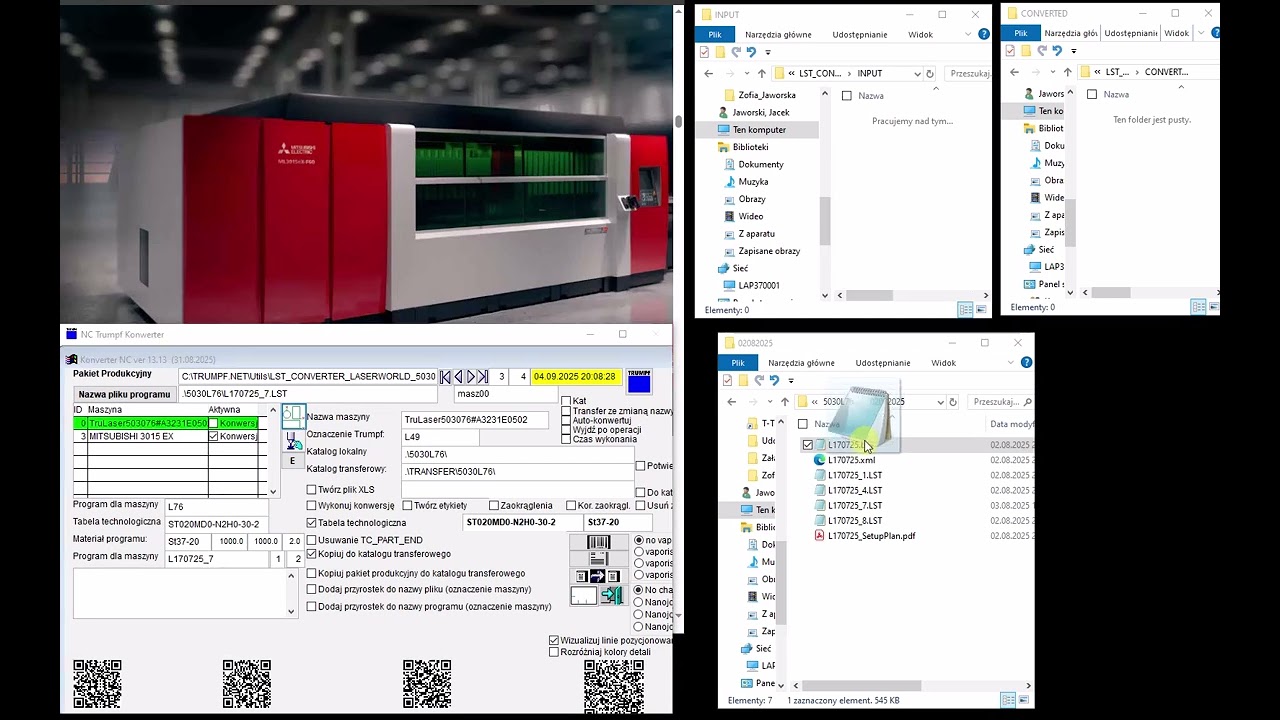The height and width of the screenshot is (720, 1280).
Task: Click properties icon in CONVERTED quick access toolbar
Action: tap(1009, 51)
